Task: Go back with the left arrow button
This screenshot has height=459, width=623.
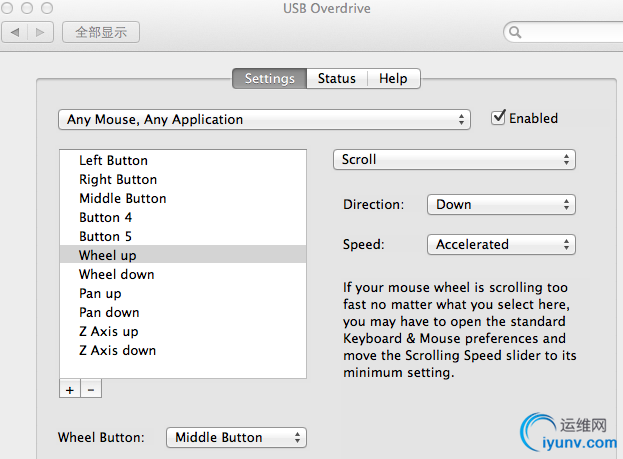Action: (15, 32)
